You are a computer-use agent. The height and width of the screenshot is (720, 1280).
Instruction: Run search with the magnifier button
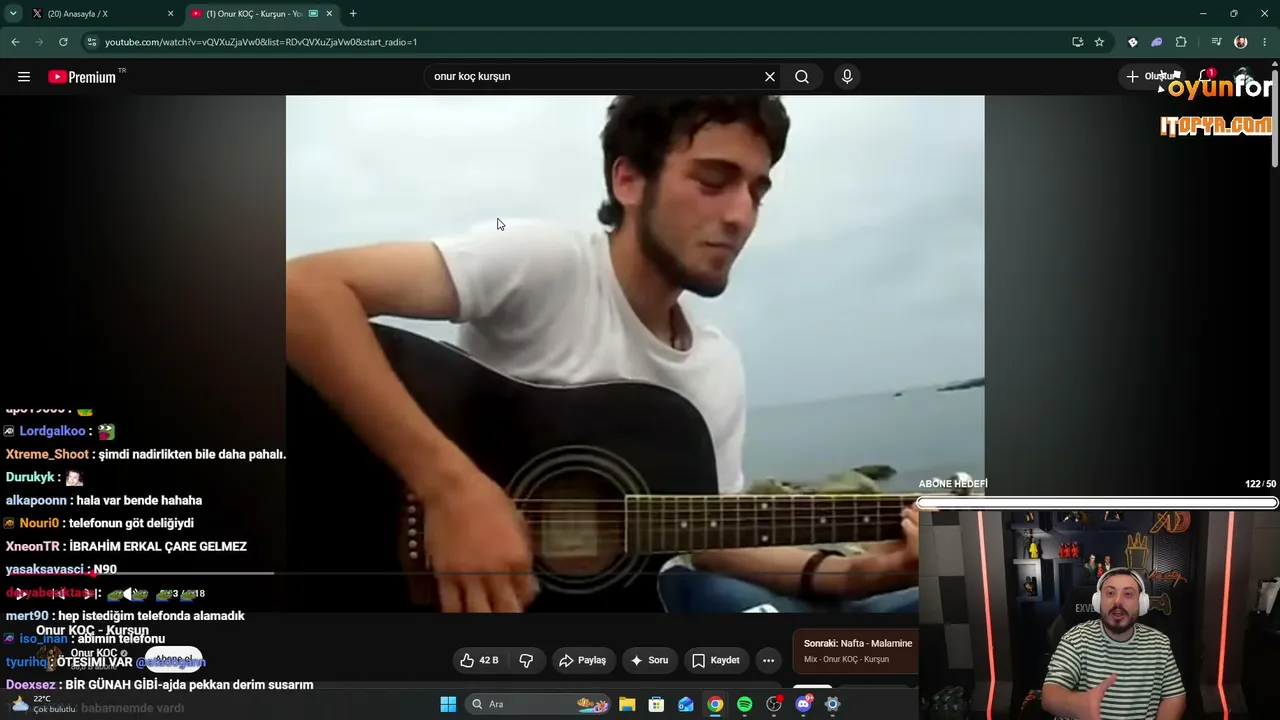[802, 77]
